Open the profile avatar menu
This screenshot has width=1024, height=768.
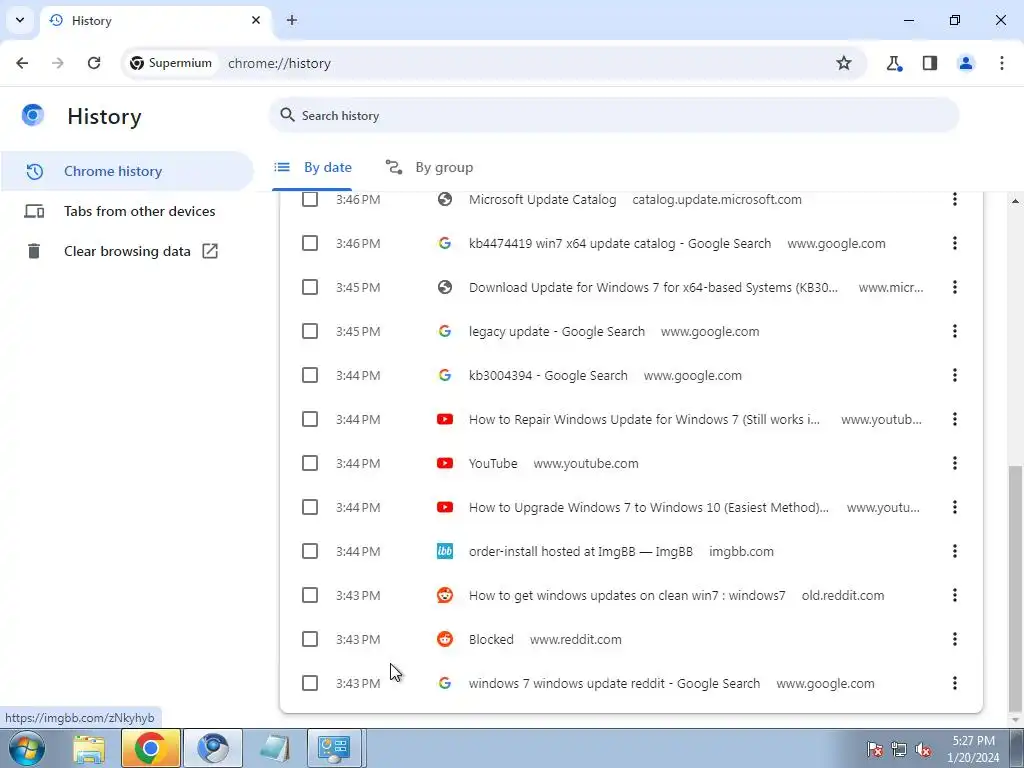coord(966,63)
